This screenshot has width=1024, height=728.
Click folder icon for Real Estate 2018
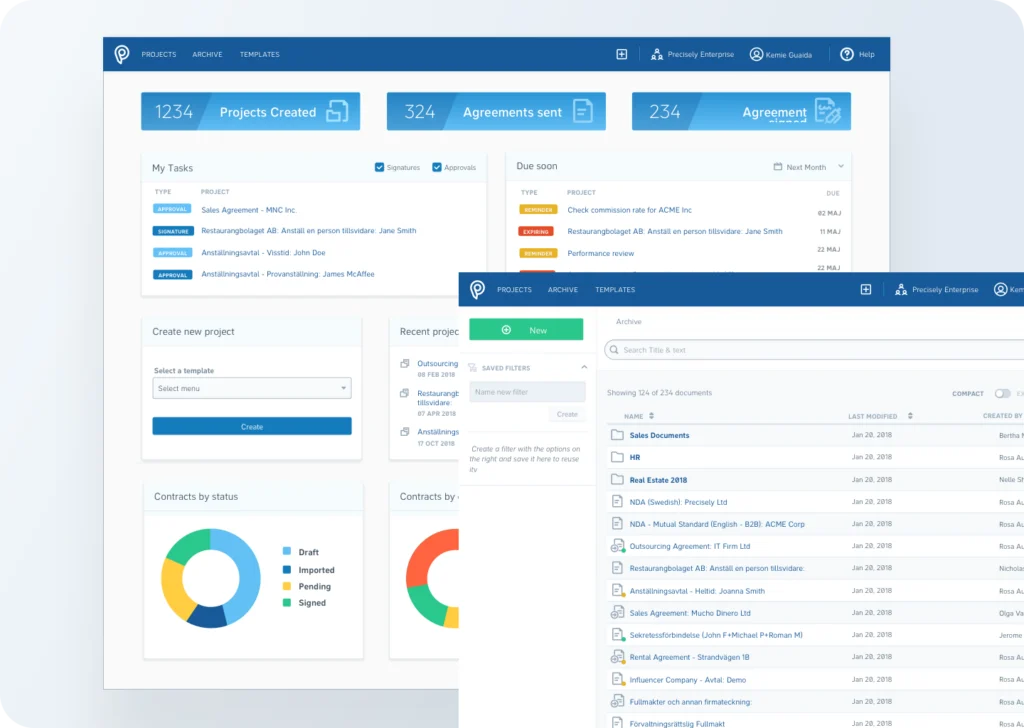click(x=617, y=479)
